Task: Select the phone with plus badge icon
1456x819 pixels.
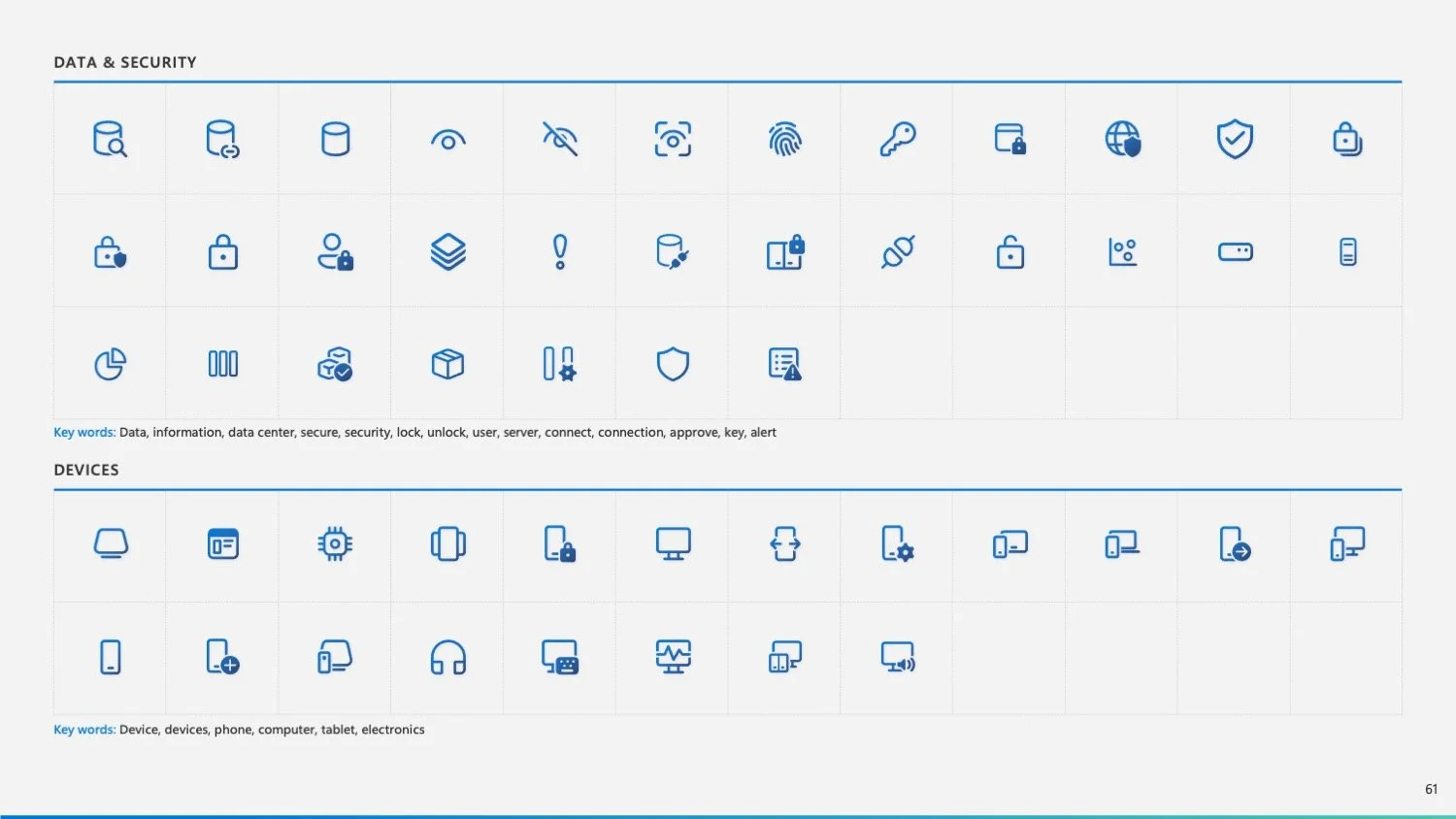Action: [222, 657]
